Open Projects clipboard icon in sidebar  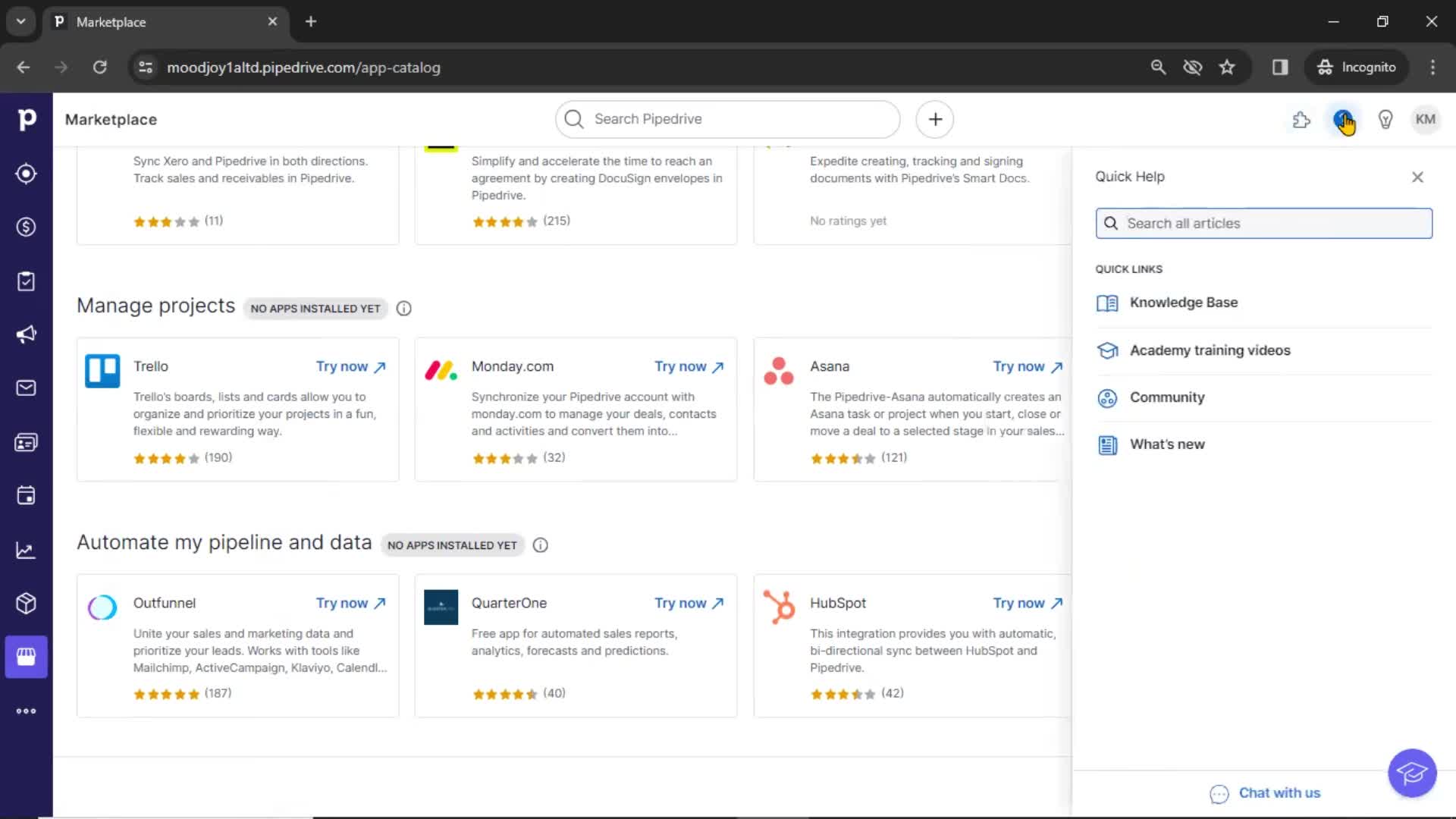pyautogui.click(x=26, y=281)
